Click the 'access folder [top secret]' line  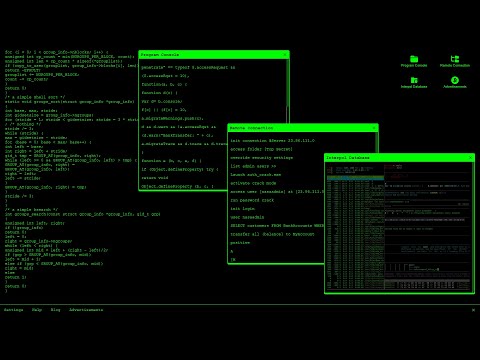click(x=261, y=149)
